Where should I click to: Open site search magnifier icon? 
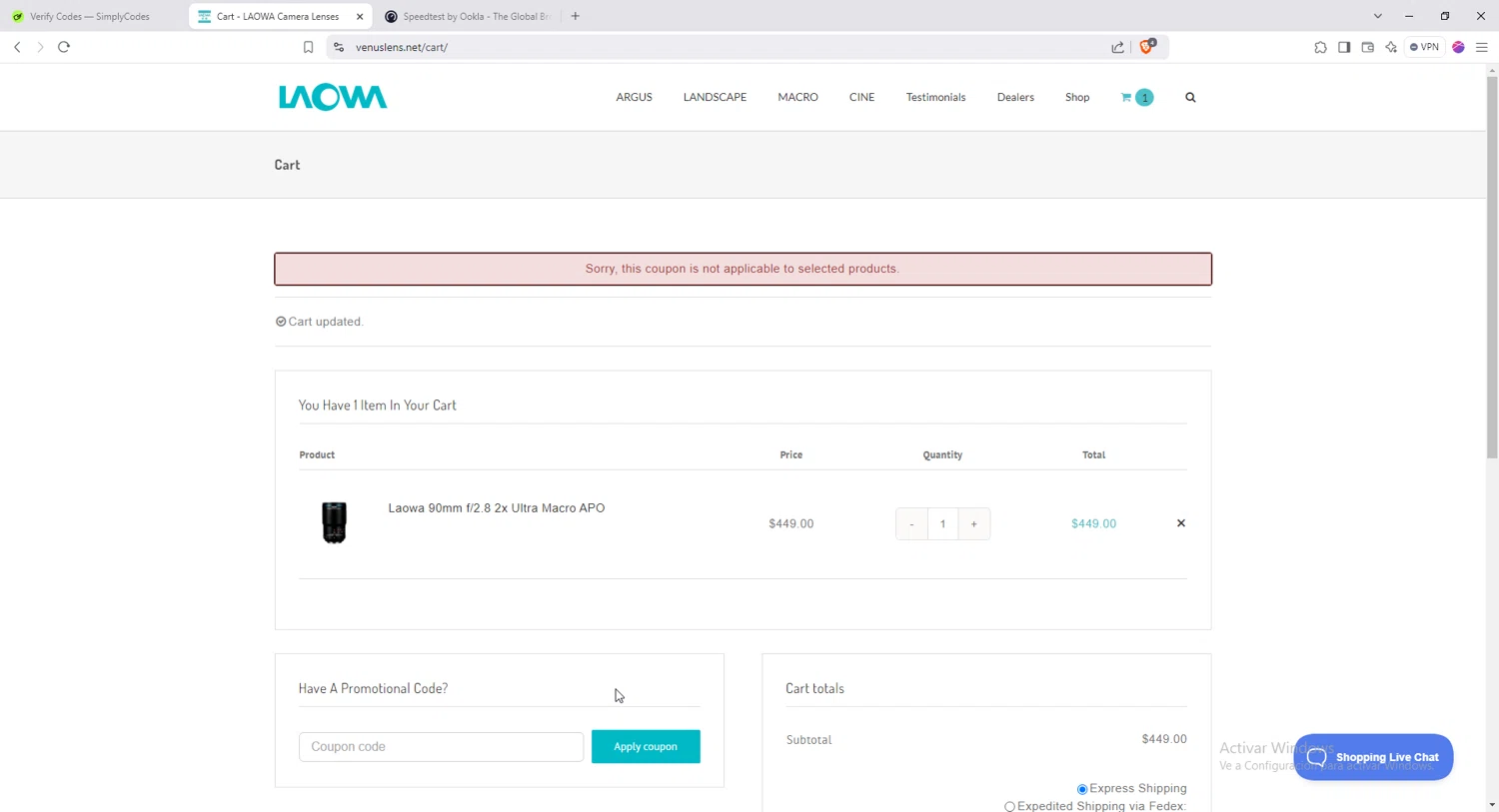pos(1190,97)
